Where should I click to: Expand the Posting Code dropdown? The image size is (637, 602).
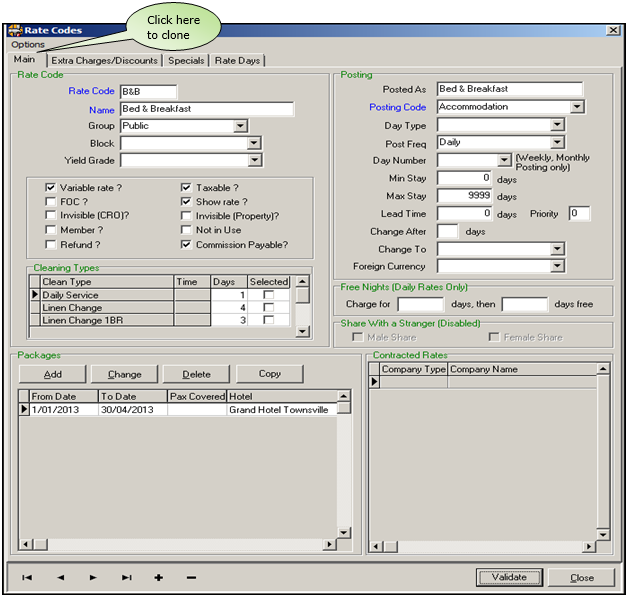click(577, 107)
